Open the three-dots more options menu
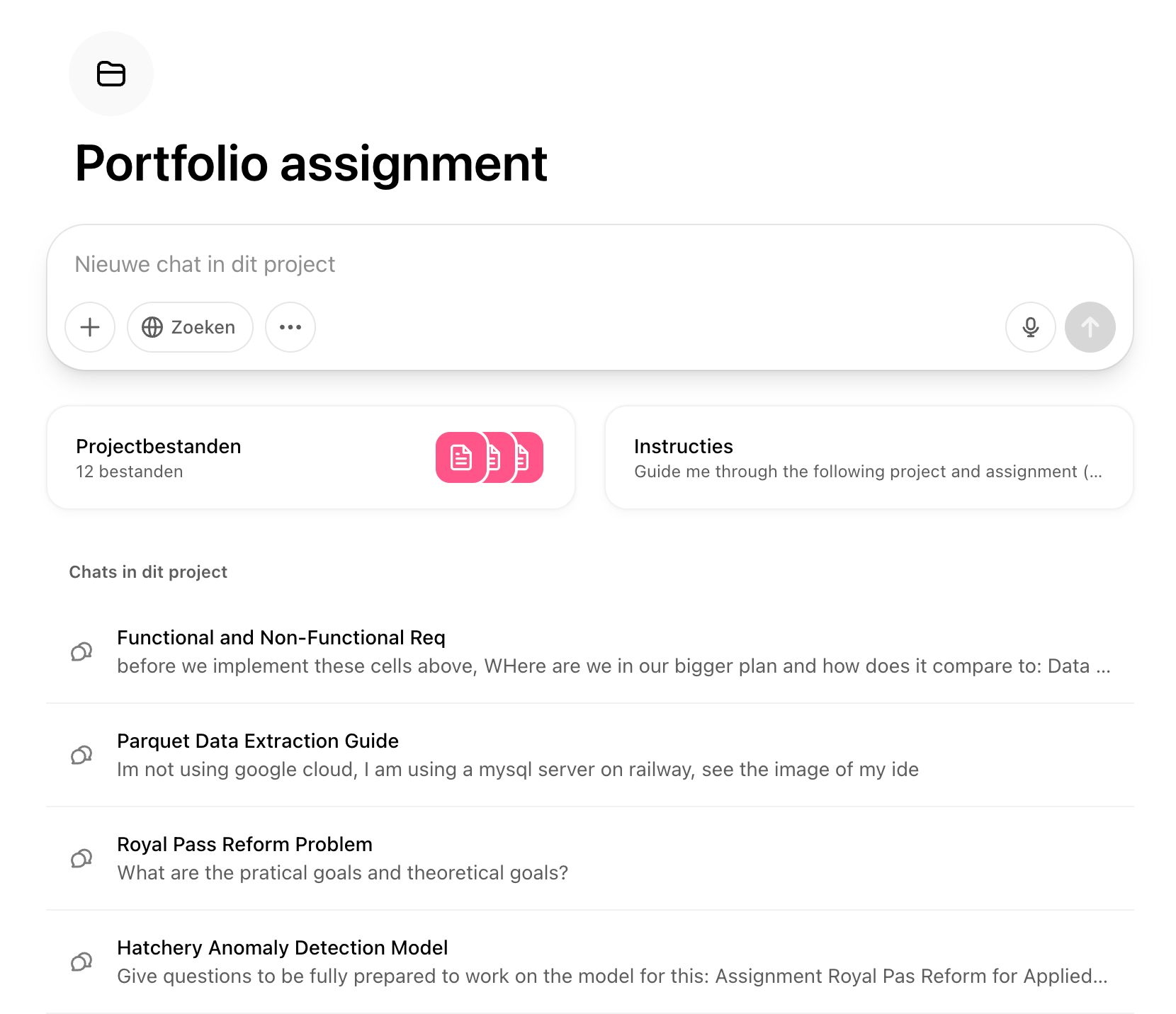Viewport: 1176px width, 1014px height. tap(290, 327)
